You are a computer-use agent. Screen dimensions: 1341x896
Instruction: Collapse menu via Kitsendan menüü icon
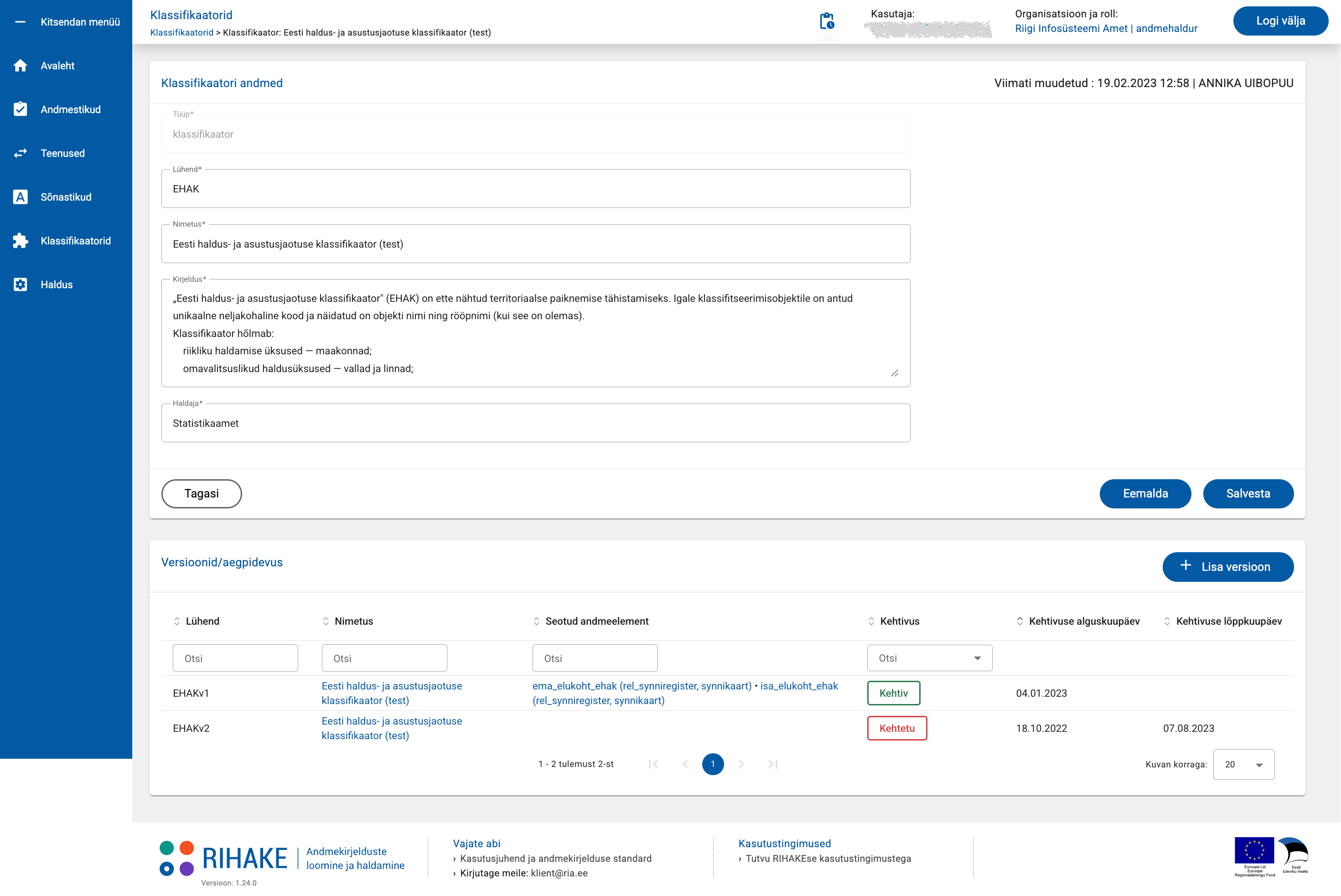click(x=20, y=22)
